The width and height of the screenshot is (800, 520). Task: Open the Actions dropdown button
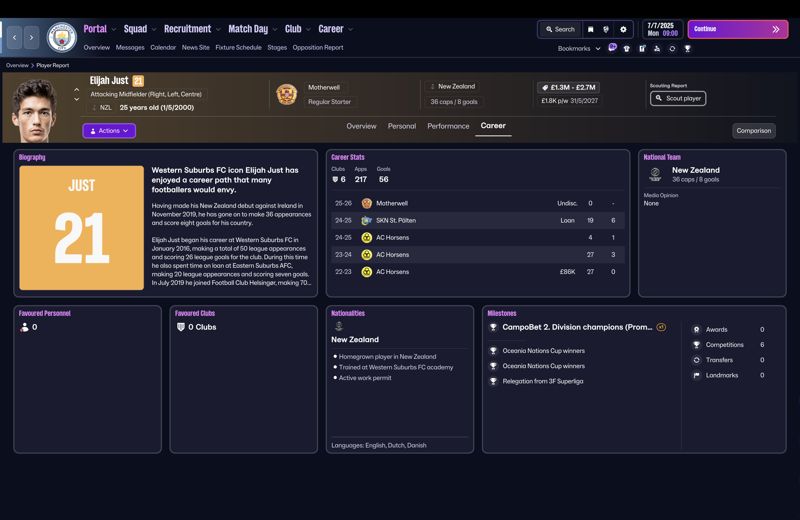click(x=109, y=131)
